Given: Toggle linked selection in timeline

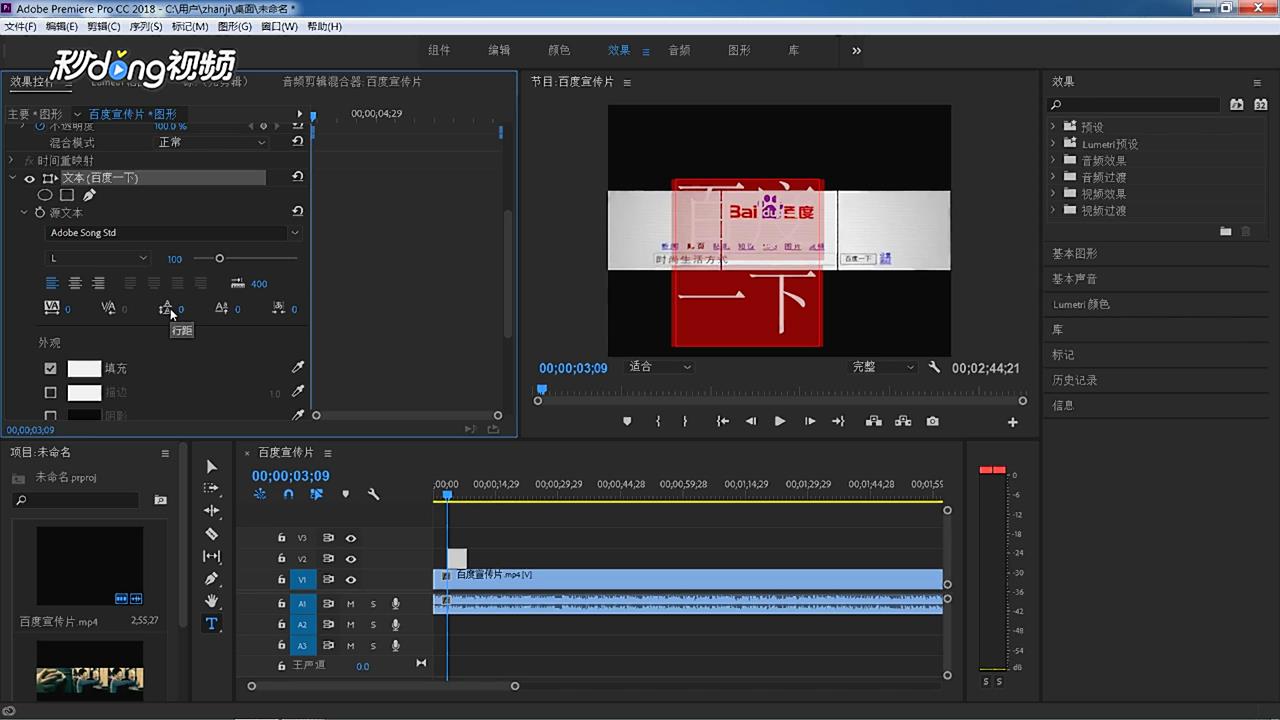Looking at the screenshot, I should click(x=316, y=494).
